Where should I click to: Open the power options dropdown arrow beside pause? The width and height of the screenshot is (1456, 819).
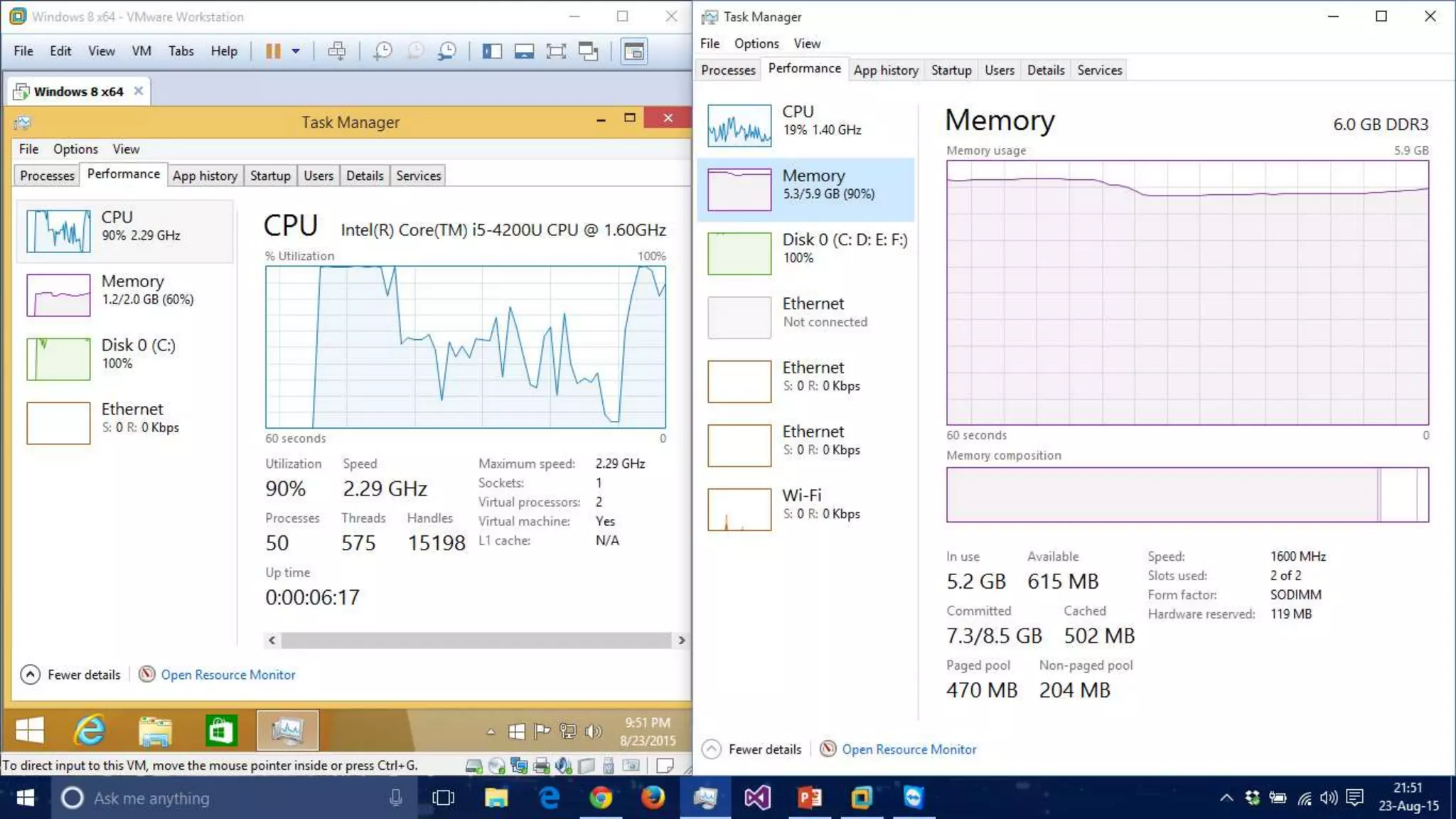[x=296, y=51]
